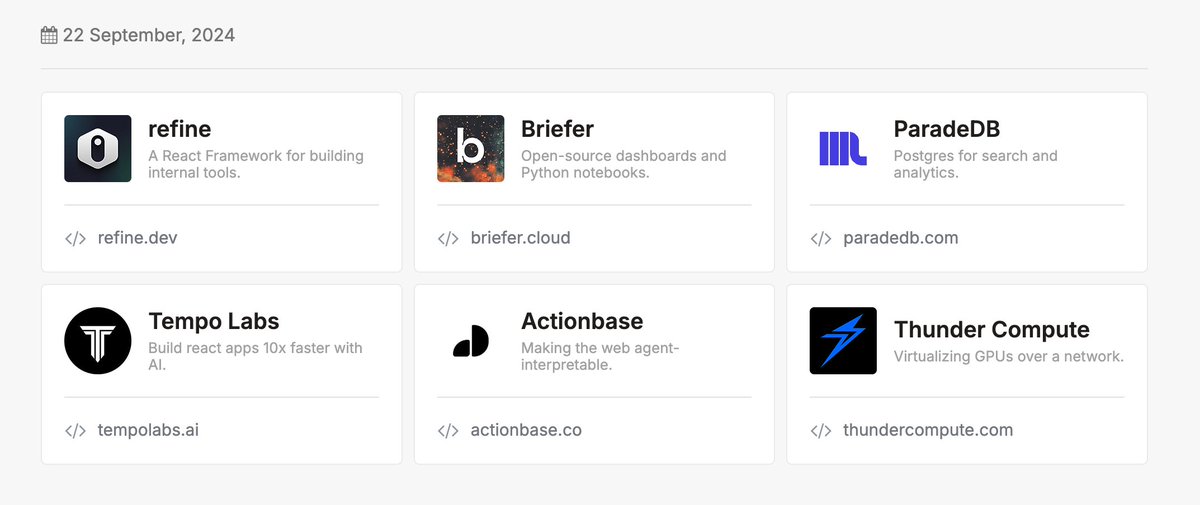This screenshot has height=505, width=1200.
Task: Click the Briefer letter-b logo
Action: click(x=471, y=149)
